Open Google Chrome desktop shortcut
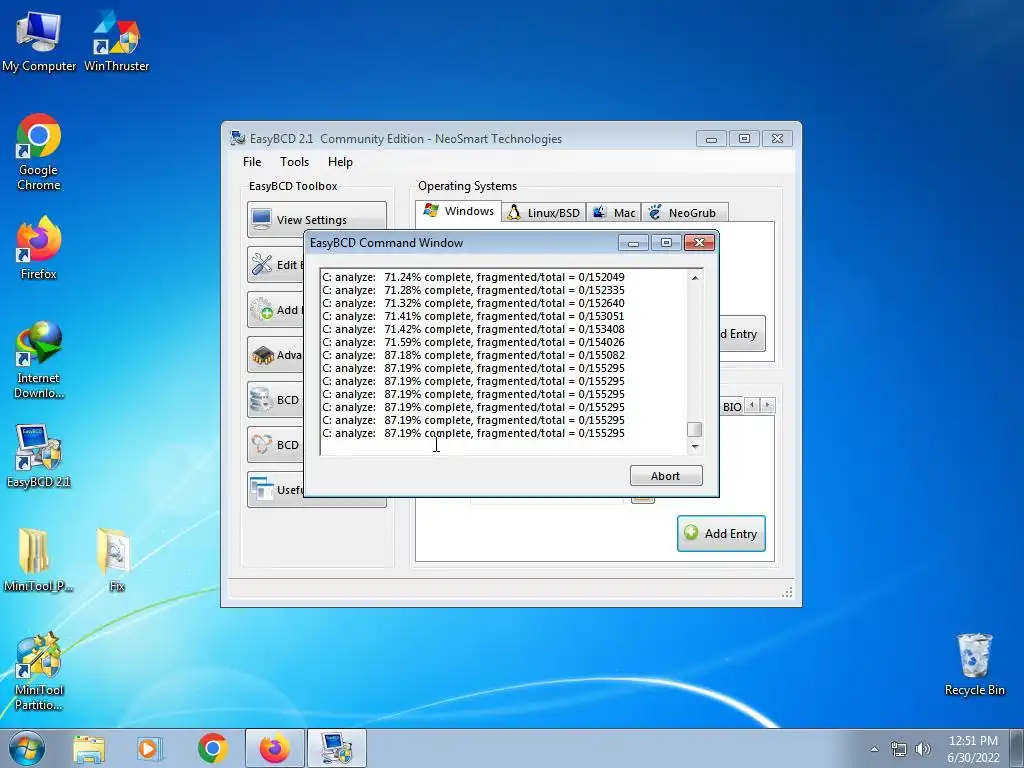Viewport: 1024px width, 768px height. (39, 152)
